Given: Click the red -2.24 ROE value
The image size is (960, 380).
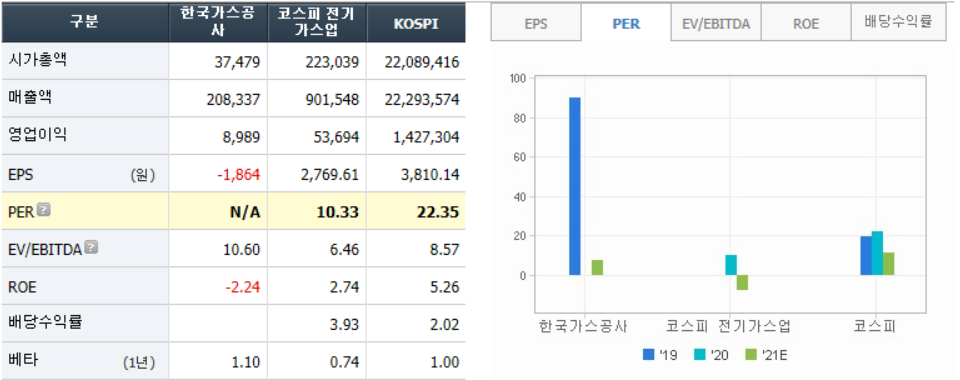Looking at the screenshot, I should tap(243, 287).
